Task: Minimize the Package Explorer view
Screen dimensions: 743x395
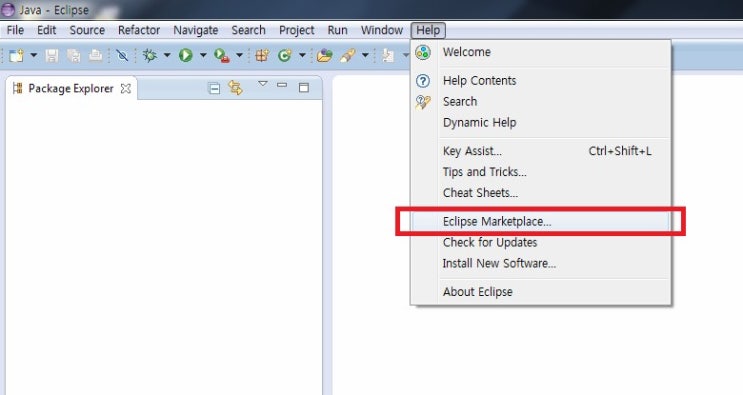Action: [x=282, y=85]
